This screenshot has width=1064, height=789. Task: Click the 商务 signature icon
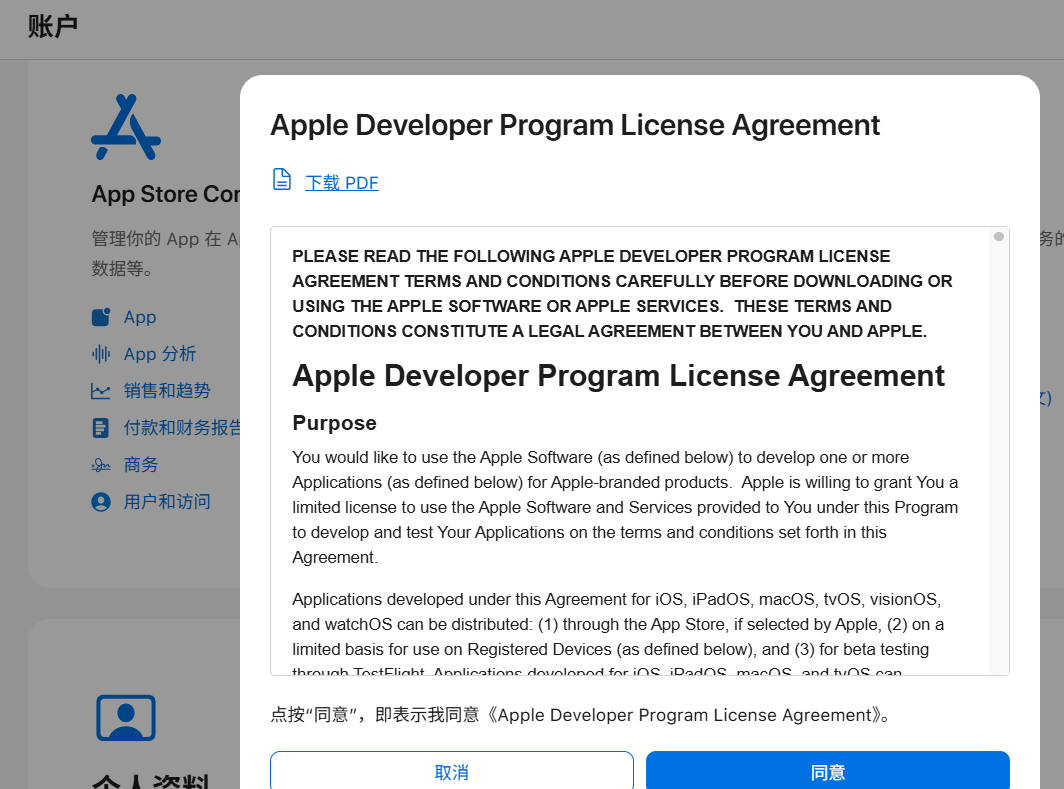100,465
